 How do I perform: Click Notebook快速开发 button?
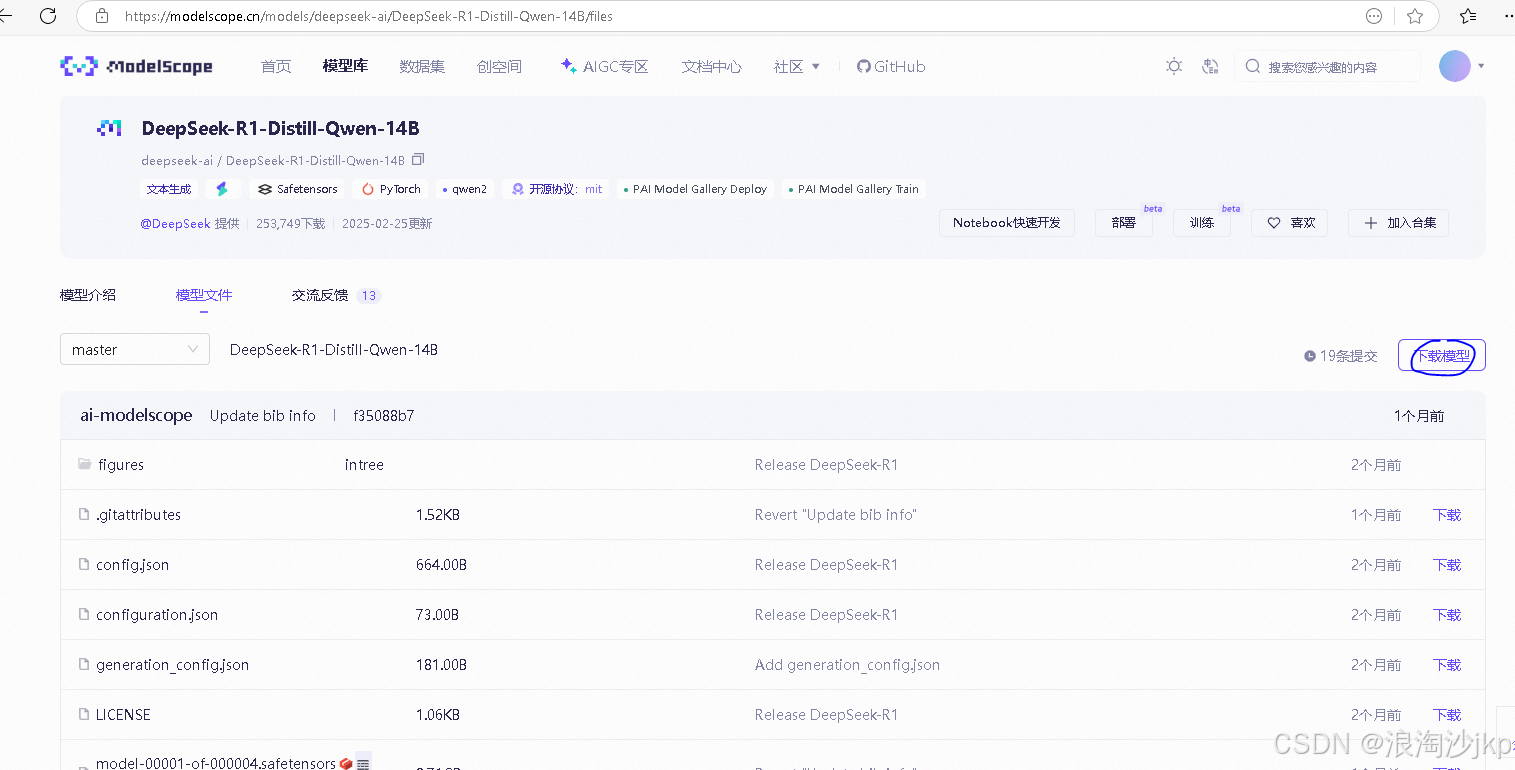coord(1007,223)
